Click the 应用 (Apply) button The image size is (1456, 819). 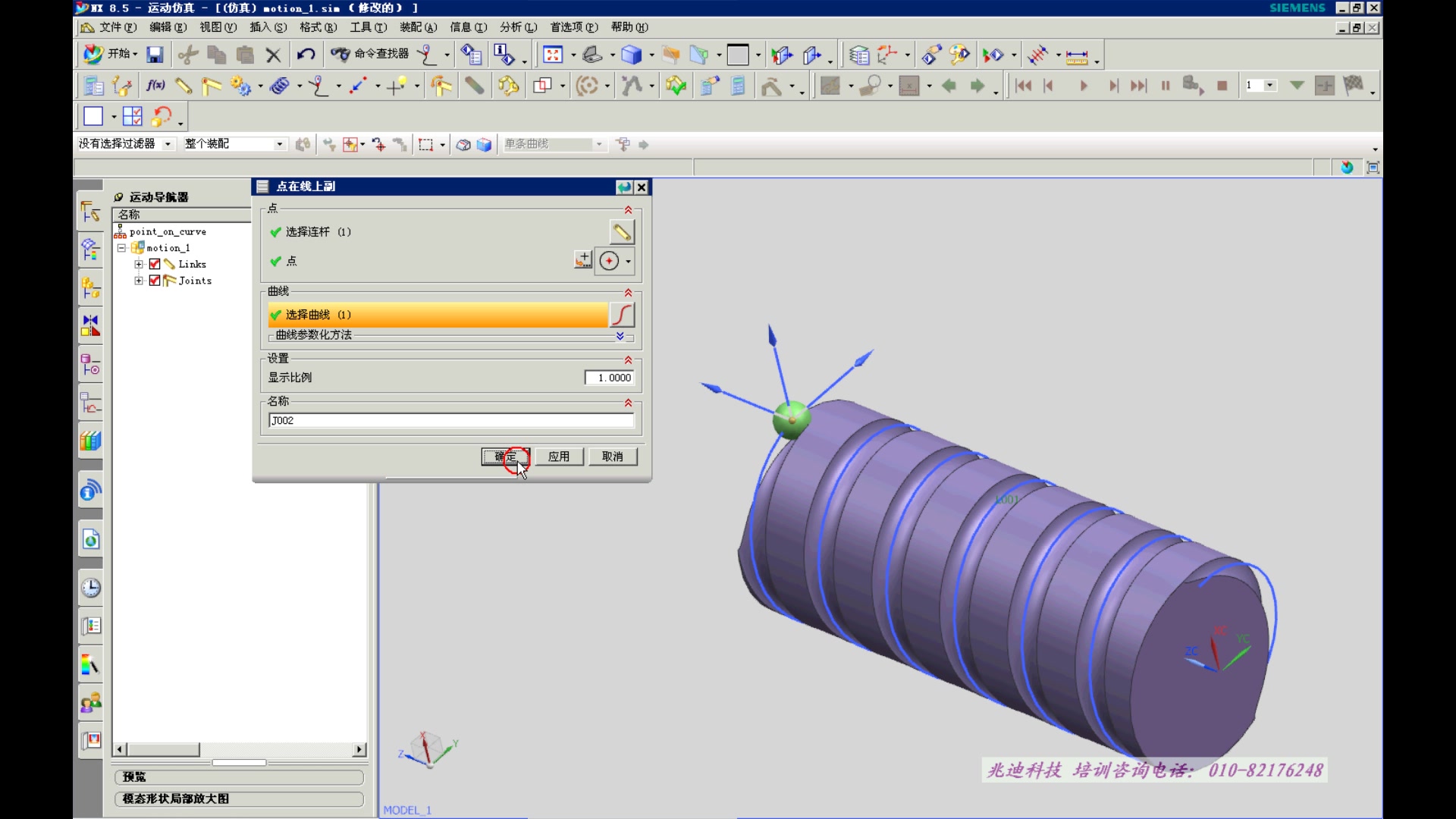[x=559, y=457]
